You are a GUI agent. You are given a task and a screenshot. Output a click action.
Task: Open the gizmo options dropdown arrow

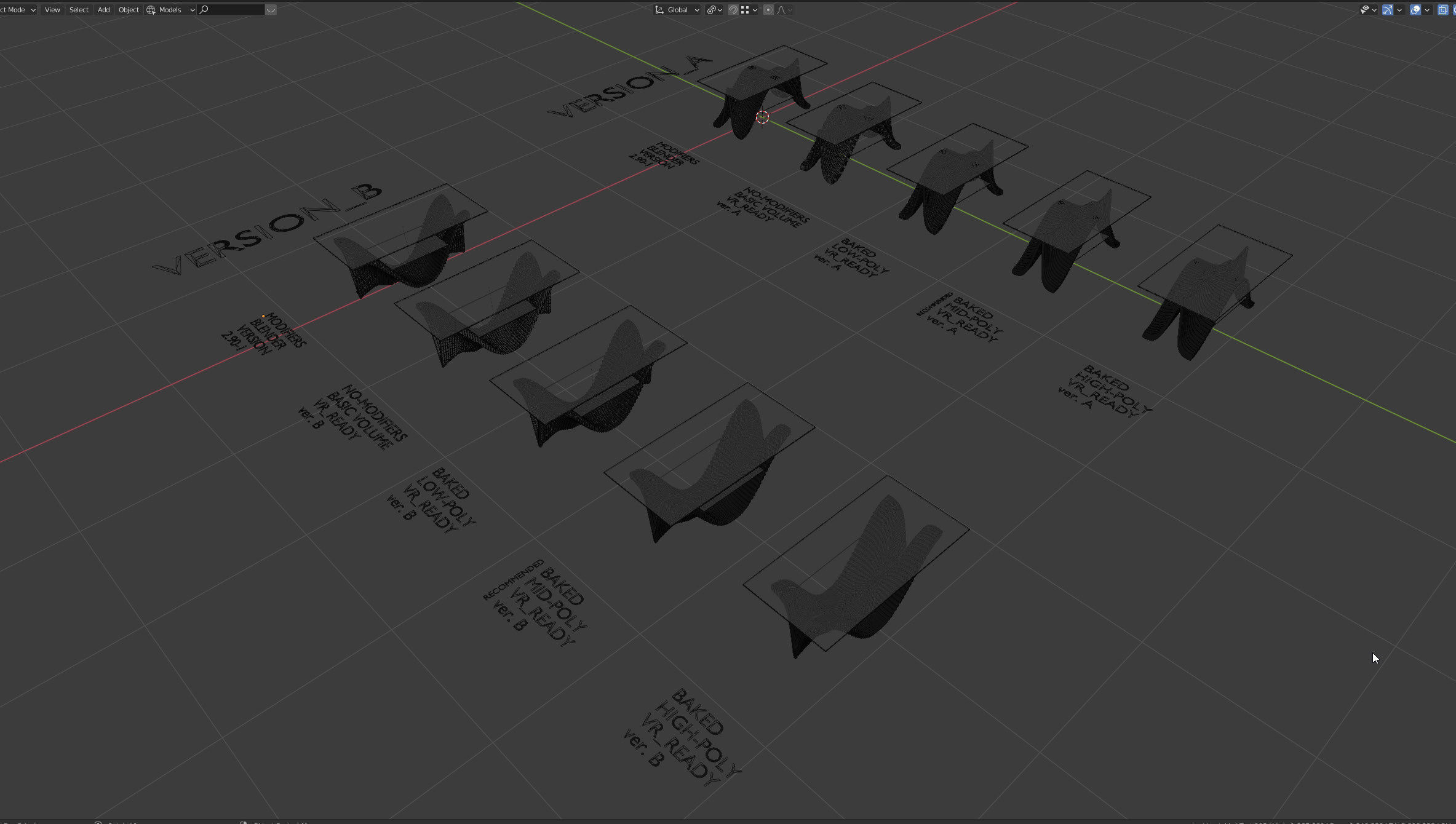point(1399,10)
